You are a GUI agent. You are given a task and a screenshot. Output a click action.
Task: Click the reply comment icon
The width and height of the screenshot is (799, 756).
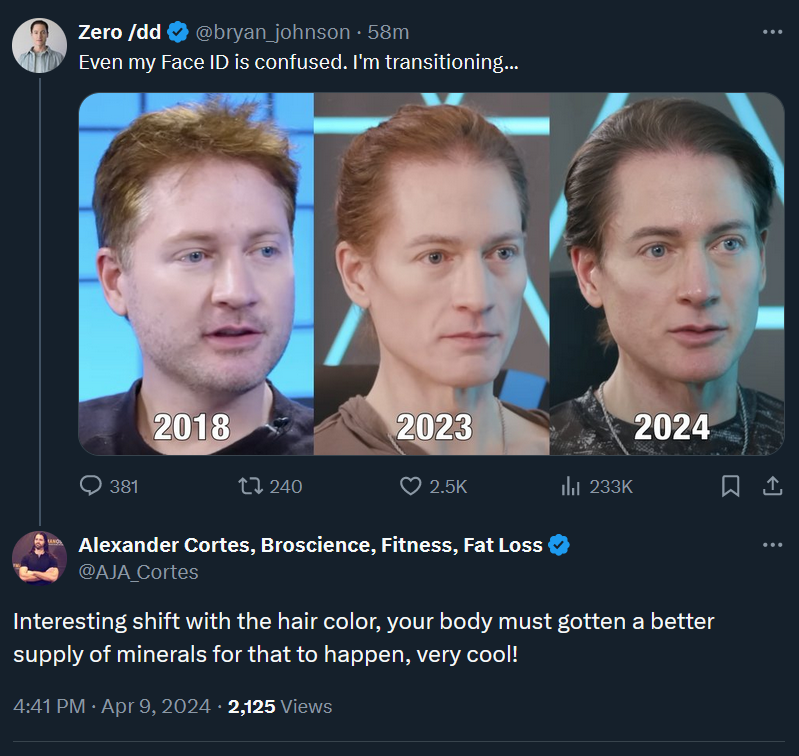click(x=91, y=485)
